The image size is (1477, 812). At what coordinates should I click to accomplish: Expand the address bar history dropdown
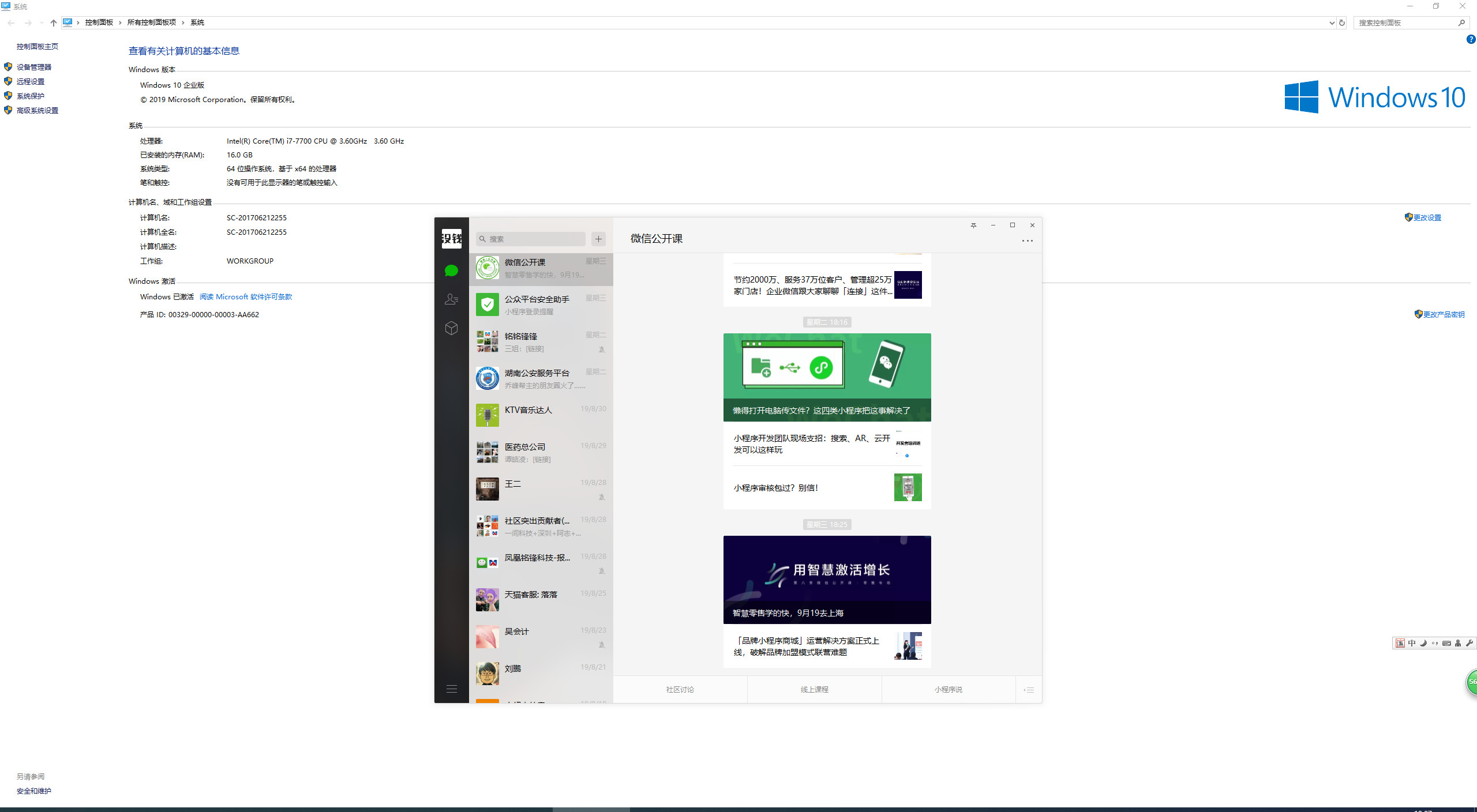coord(1332,22)
